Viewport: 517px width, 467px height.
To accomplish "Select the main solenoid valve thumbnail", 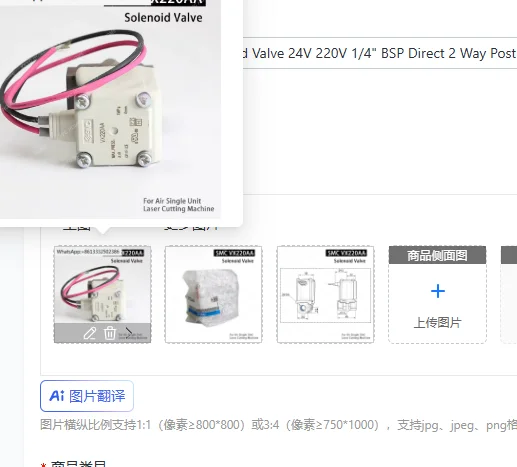I will [x=102, y=294].
